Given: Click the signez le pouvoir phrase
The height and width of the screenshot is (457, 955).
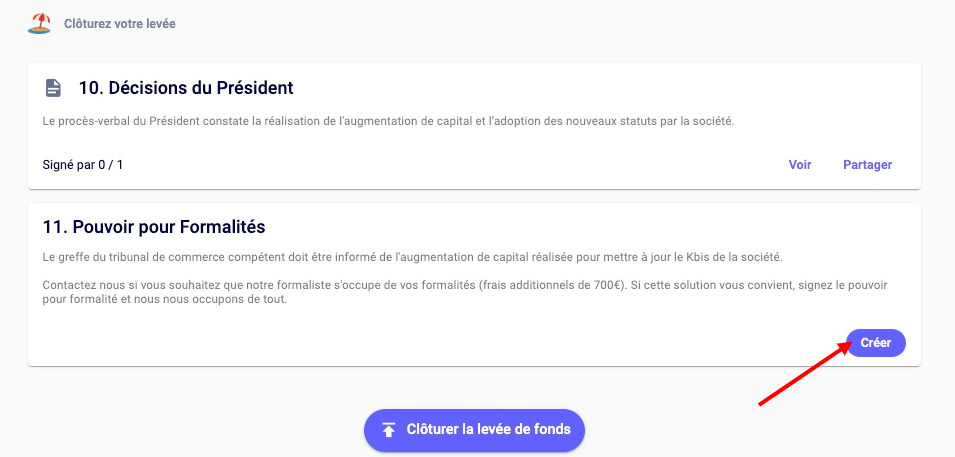Looking at the screenshot, I should (x=848, y=285).
